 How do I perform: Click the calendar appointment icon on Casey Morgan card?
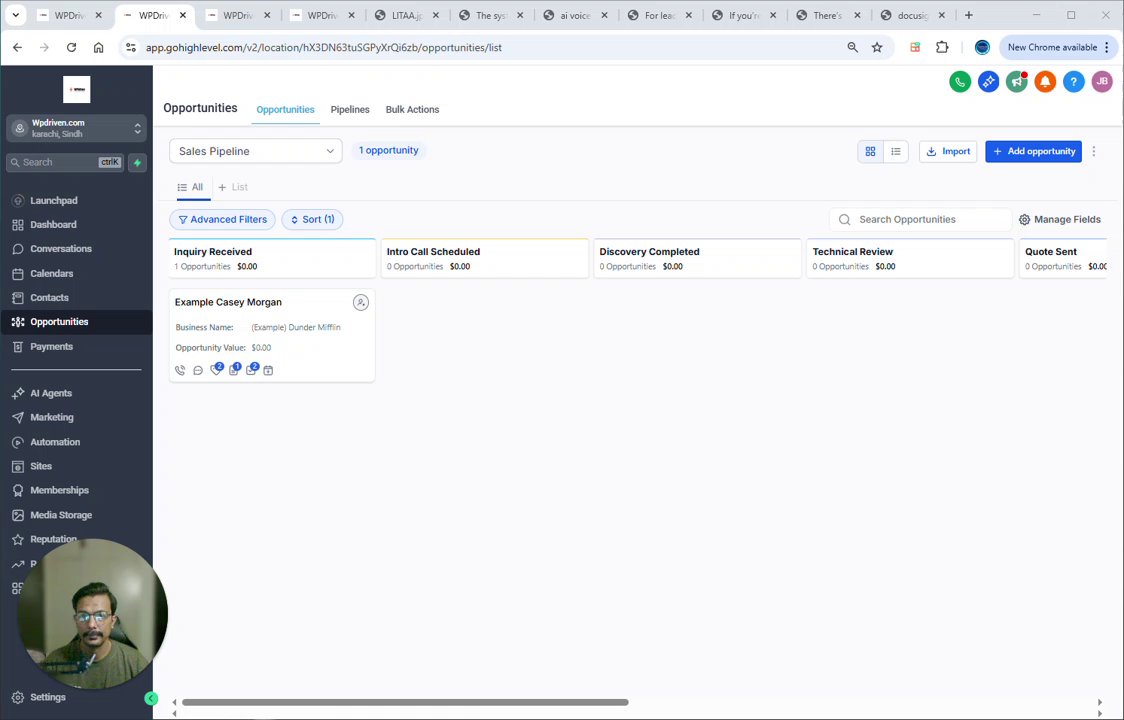tap(268, 370)
